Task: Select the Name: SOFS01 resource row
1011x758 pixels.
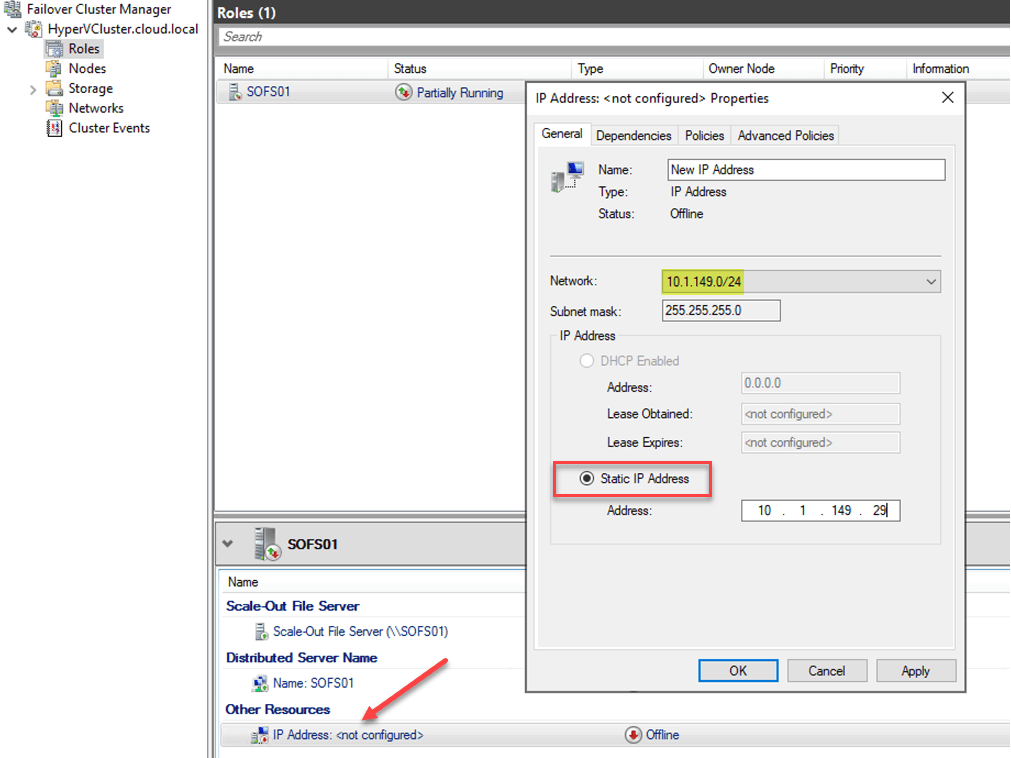Action: pos(313,683)
